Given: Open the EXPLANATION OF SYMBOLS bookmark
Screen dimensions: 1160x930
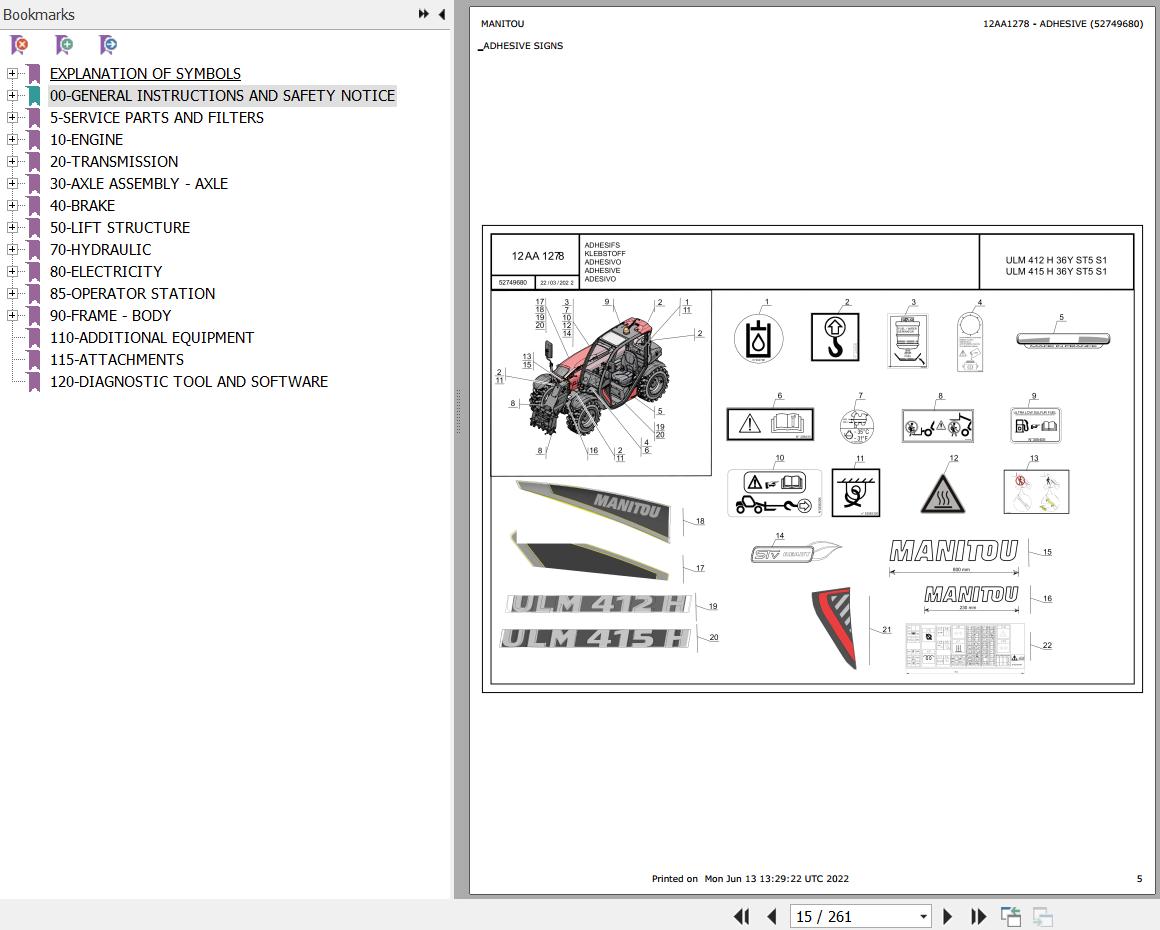Looking at the screenshot, I should pyautogui.click(x=145, y=73).
